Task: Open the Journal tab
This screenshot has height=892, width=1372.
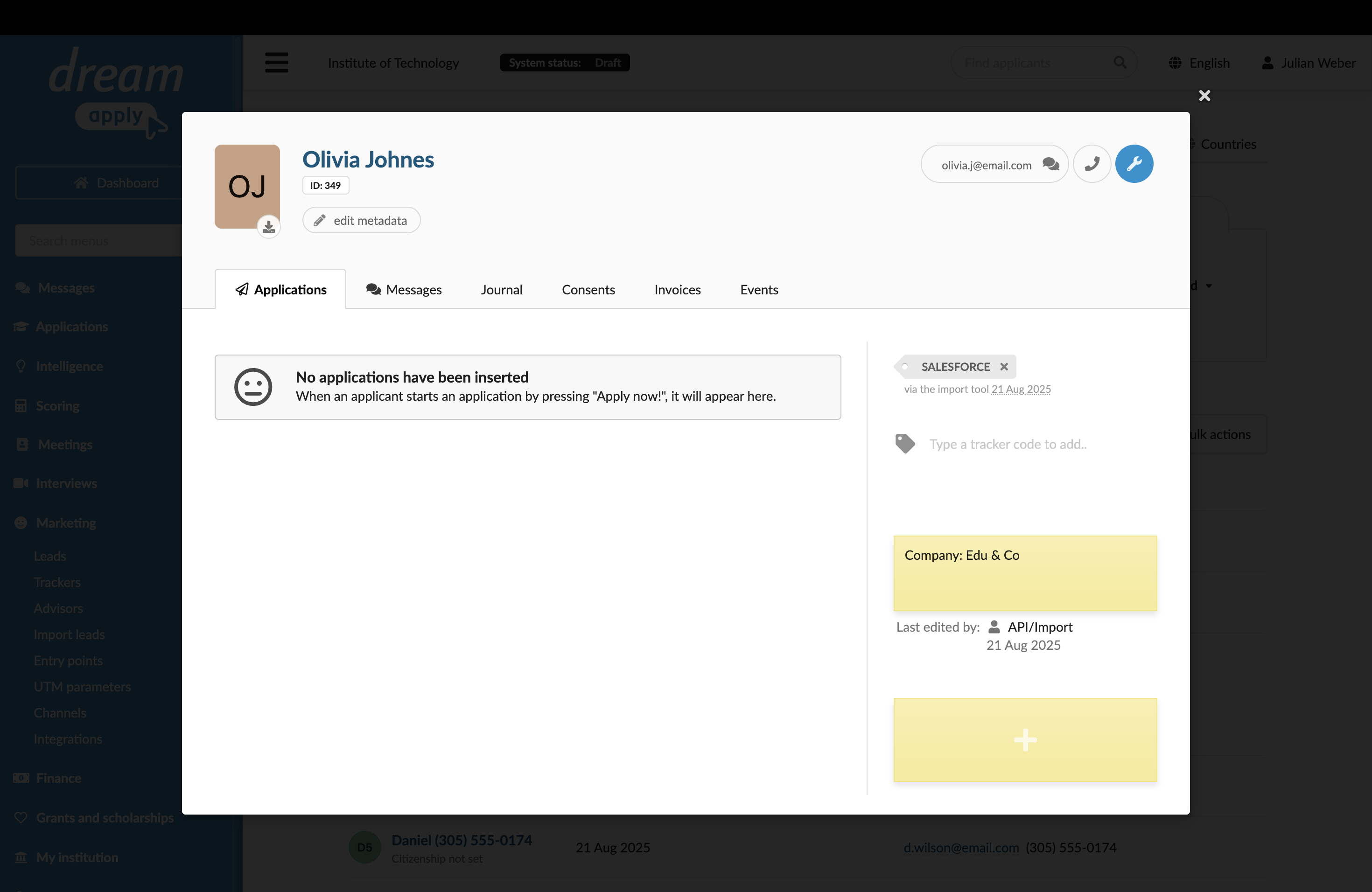Action: coord(502,289)
